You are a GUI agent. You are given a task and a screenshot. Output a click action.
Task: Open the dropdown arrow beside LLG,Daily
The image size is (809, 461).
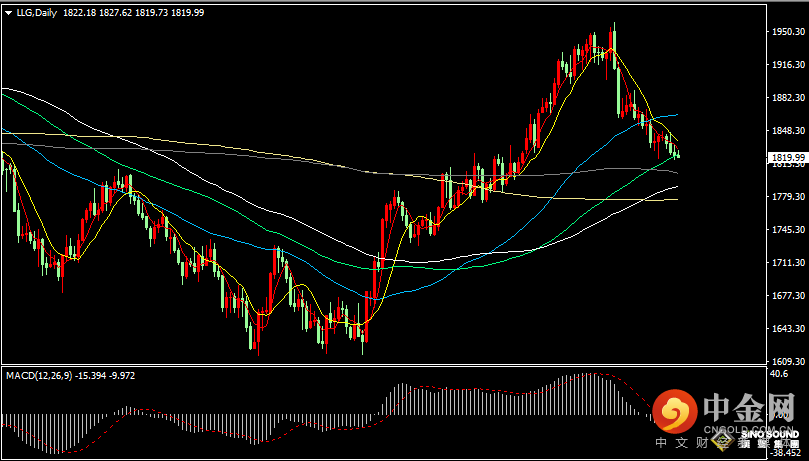(x=8, y=13)
